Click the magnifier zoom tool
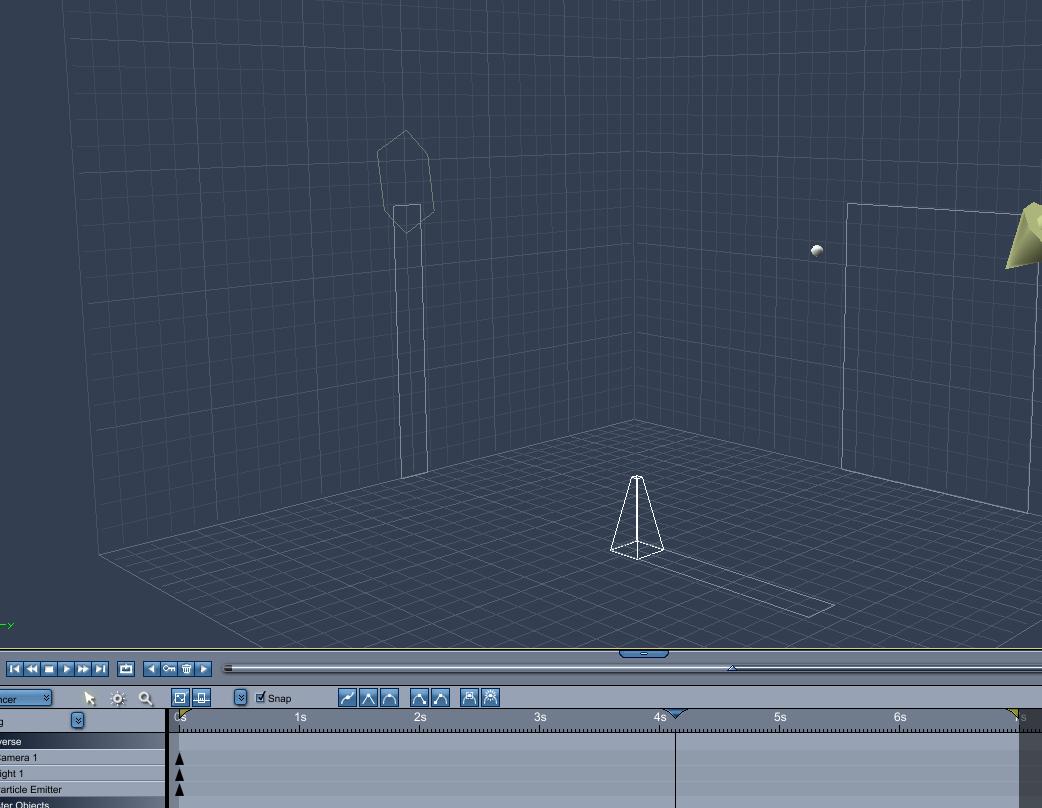 click(146, 698)
